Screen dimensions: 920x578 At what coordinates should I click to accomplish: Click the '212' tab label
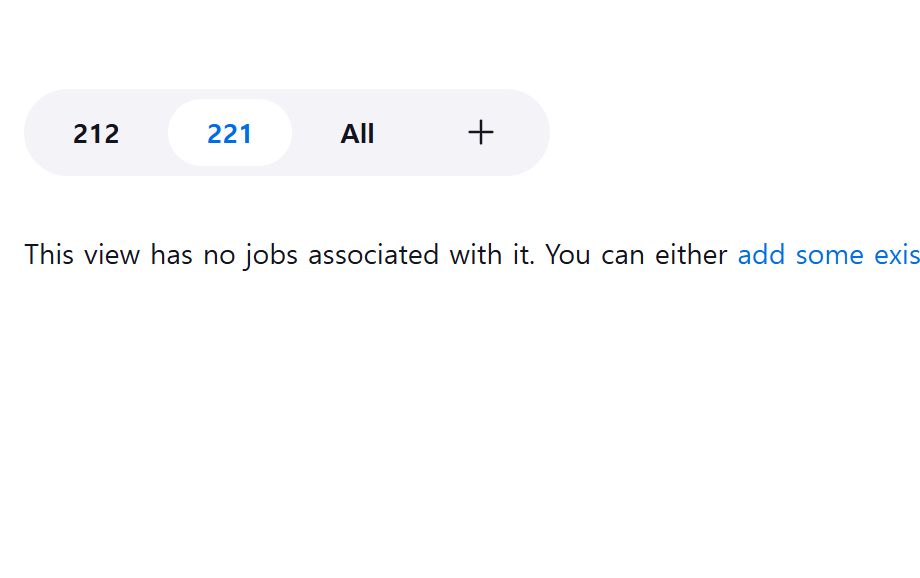pyautogui.click(x=96, y=133)
